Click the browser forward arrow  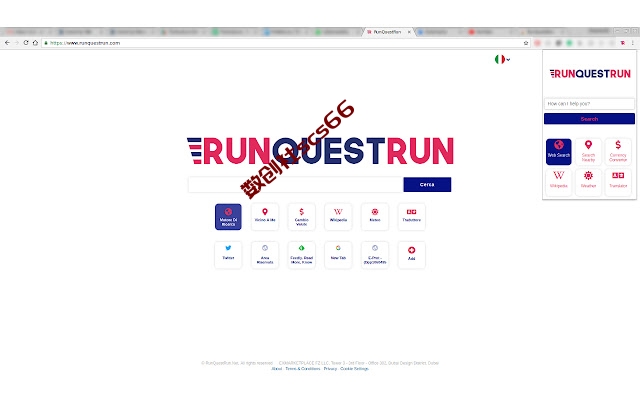click(16, 43)
